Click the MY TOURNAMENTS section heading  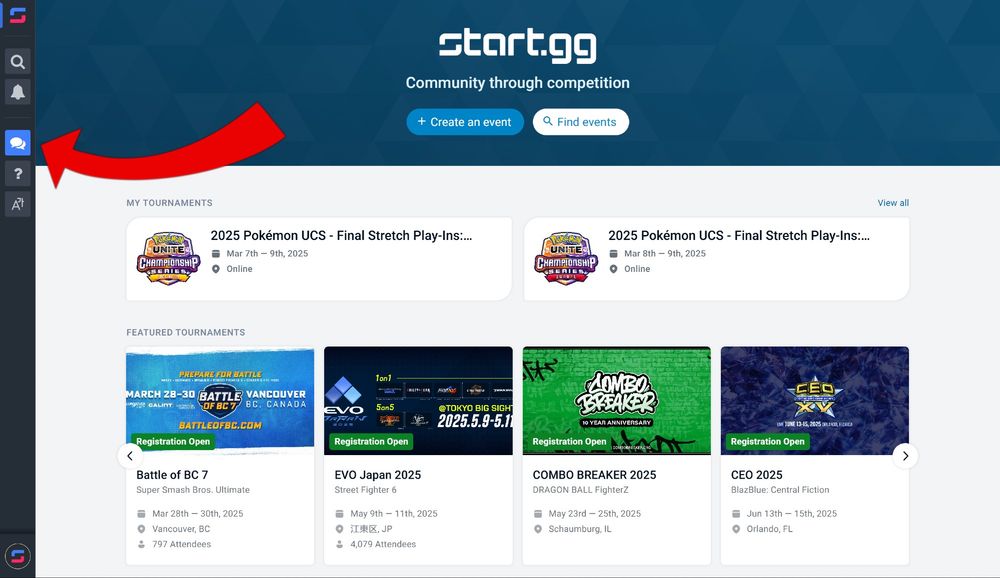[170, 203]
